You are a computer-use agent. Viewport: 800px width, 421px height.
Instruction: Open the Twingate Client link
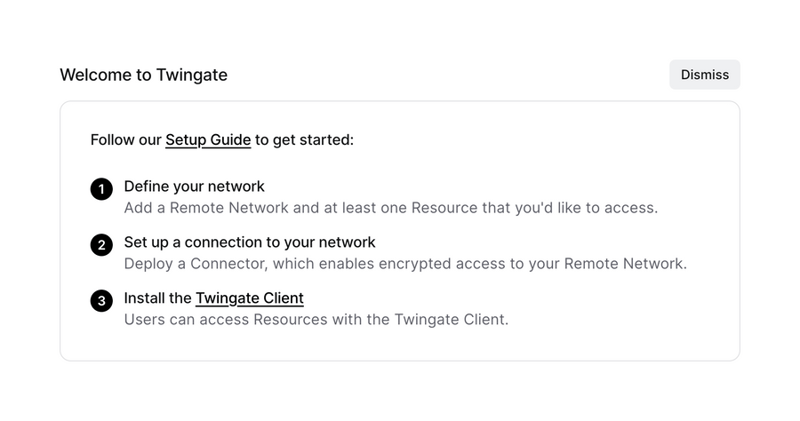tap(249, 298)
